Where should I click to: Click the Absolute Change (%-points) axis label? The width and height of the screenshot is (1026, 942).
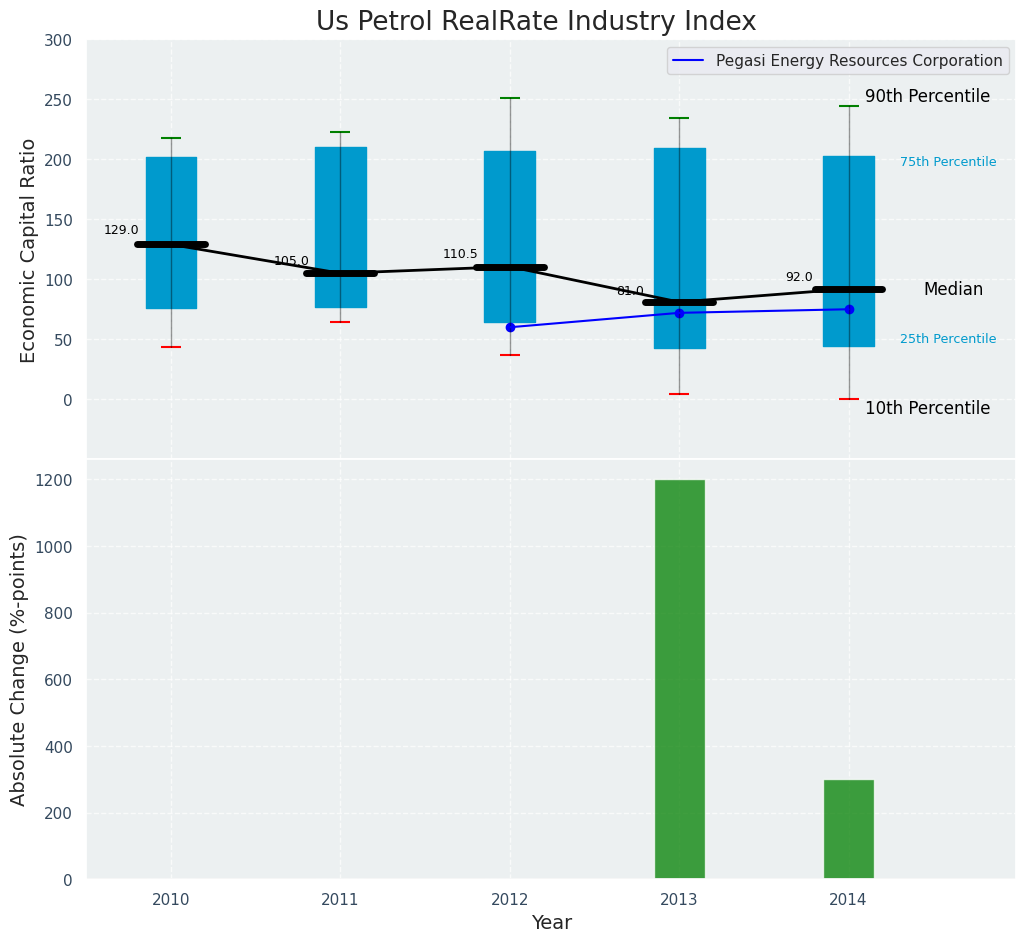click(x=19, y=669)
